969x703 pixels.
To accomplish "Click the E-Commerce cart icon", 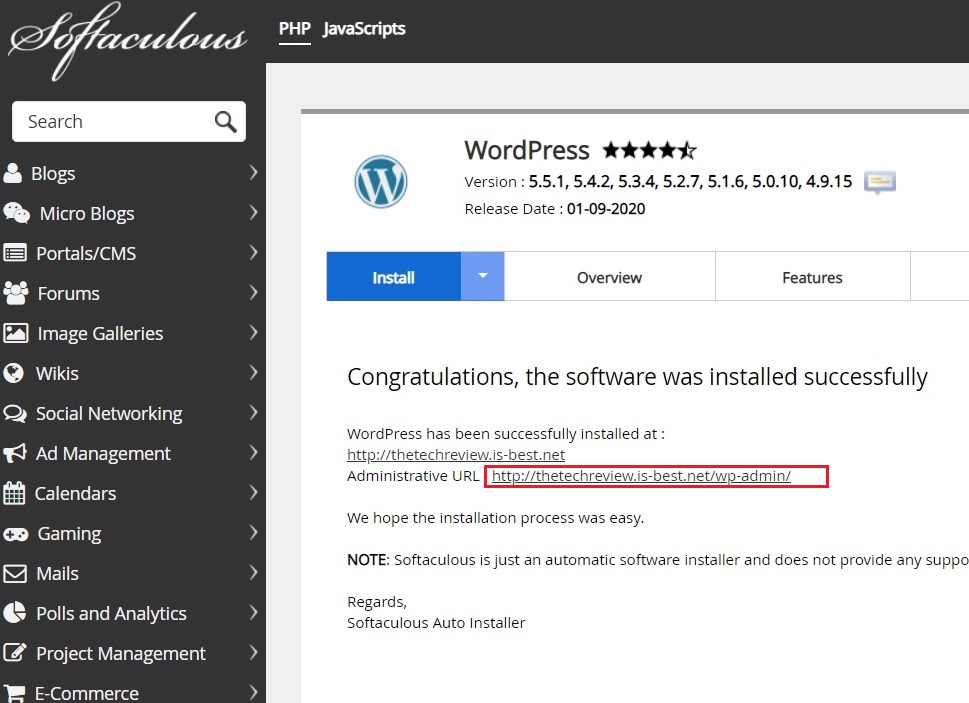I will (x=14, y=693).
